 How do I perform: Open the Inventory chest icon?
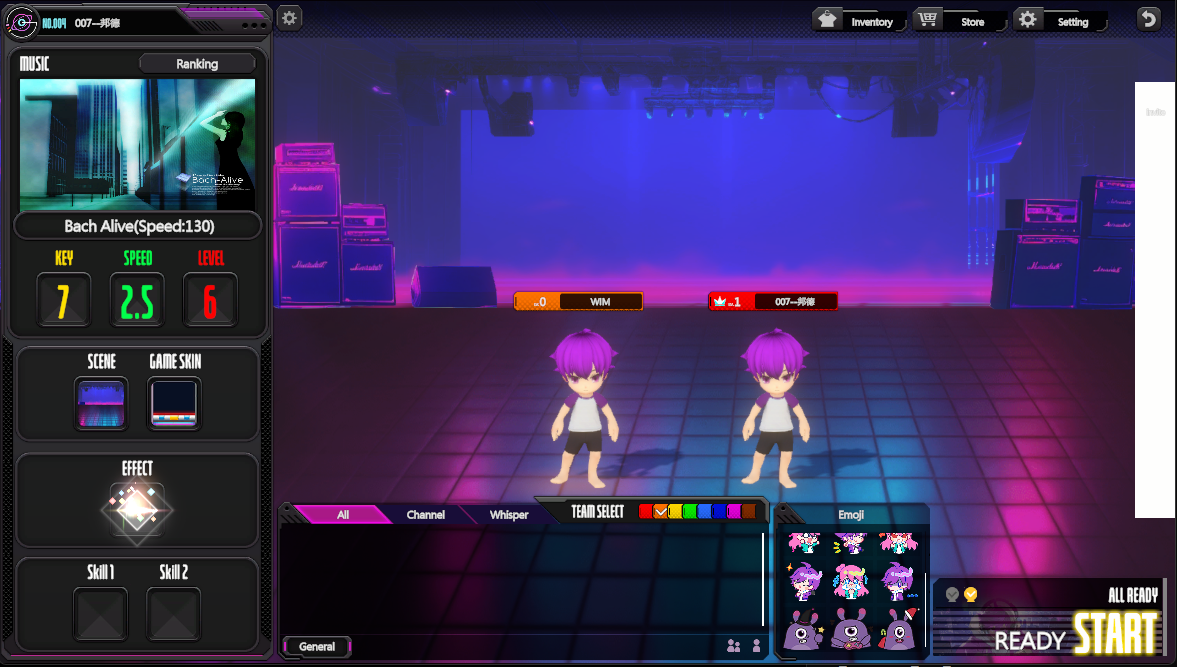coord(827,18)
